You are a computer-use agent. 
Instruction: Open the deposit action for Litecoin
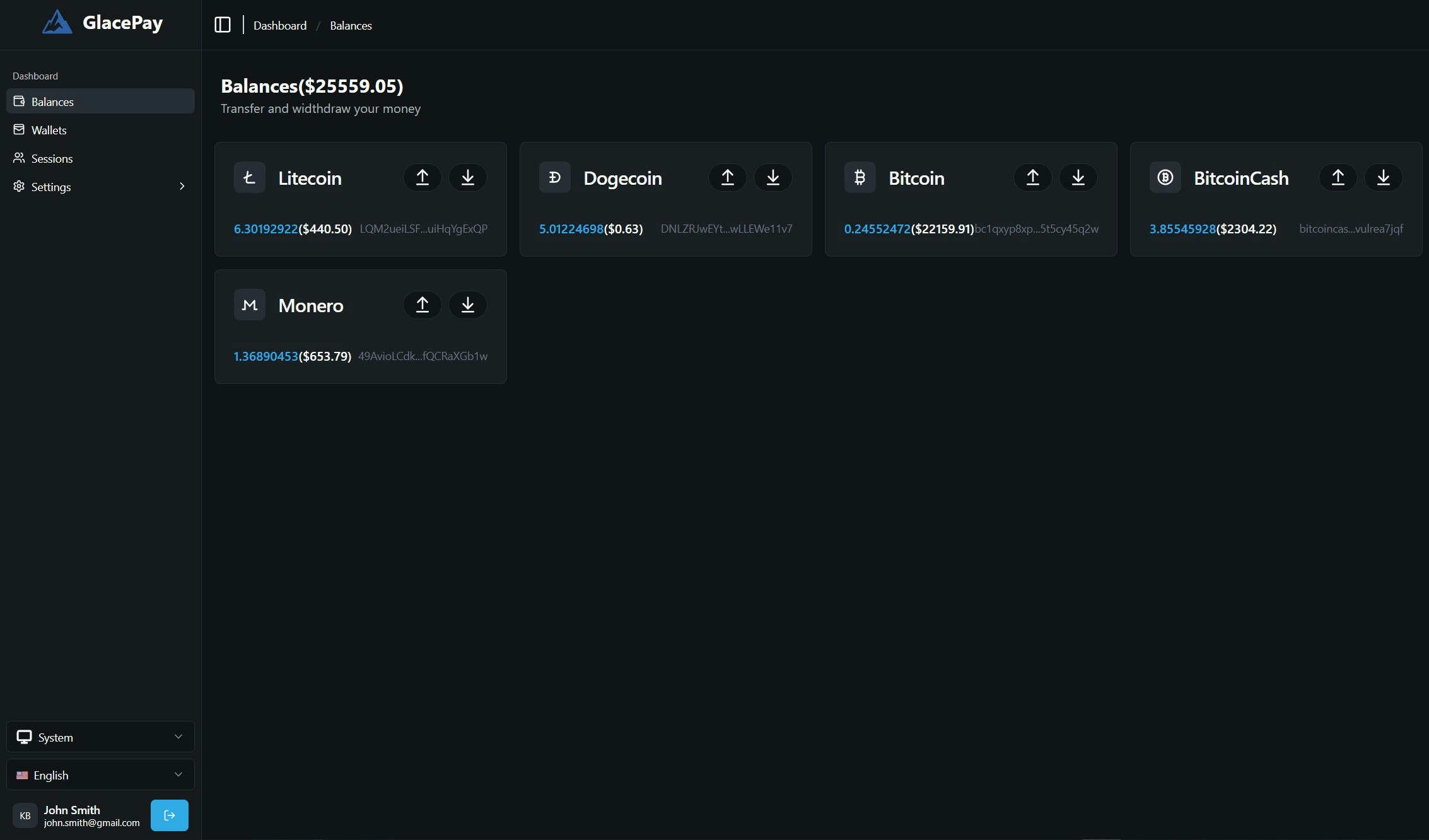467,177
